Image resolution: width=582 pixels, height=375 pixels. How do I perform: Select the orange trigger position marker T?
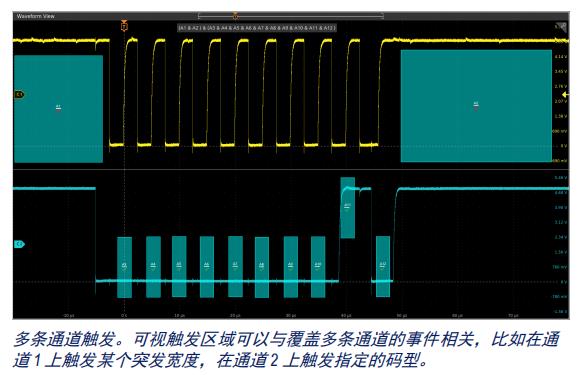click(124, 26)
